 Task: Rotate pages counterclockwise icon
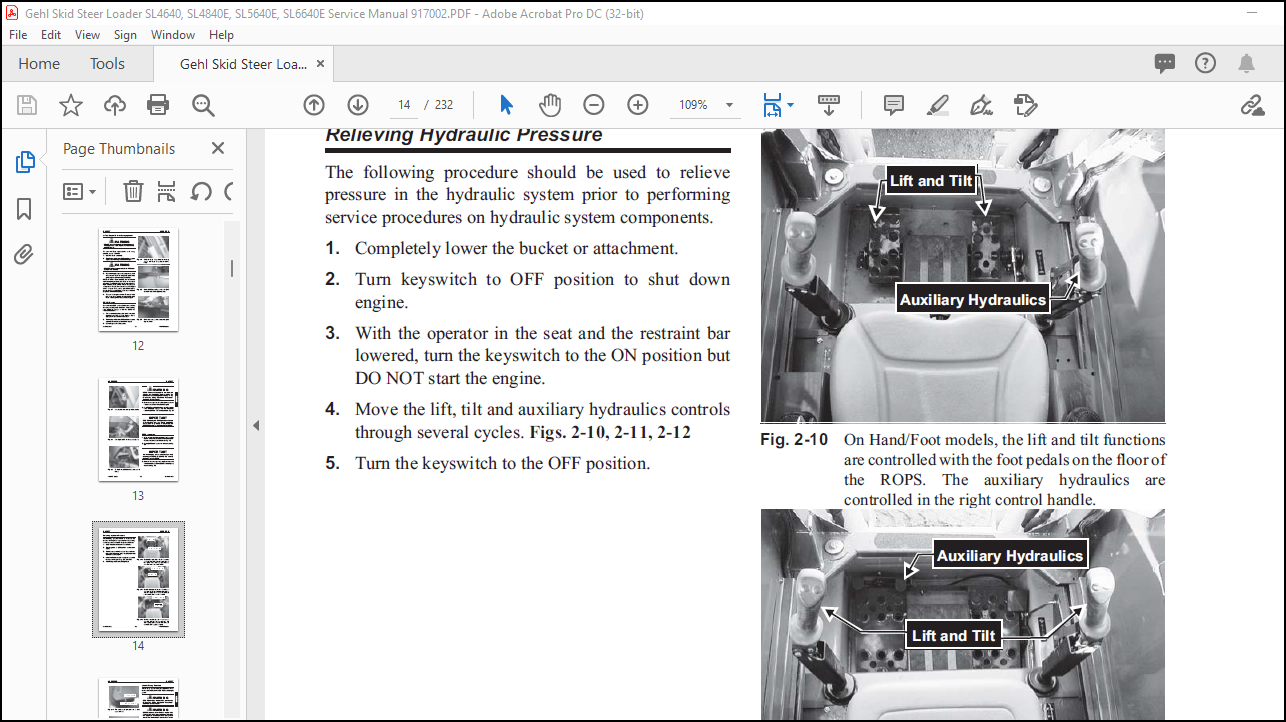[201, 191]
